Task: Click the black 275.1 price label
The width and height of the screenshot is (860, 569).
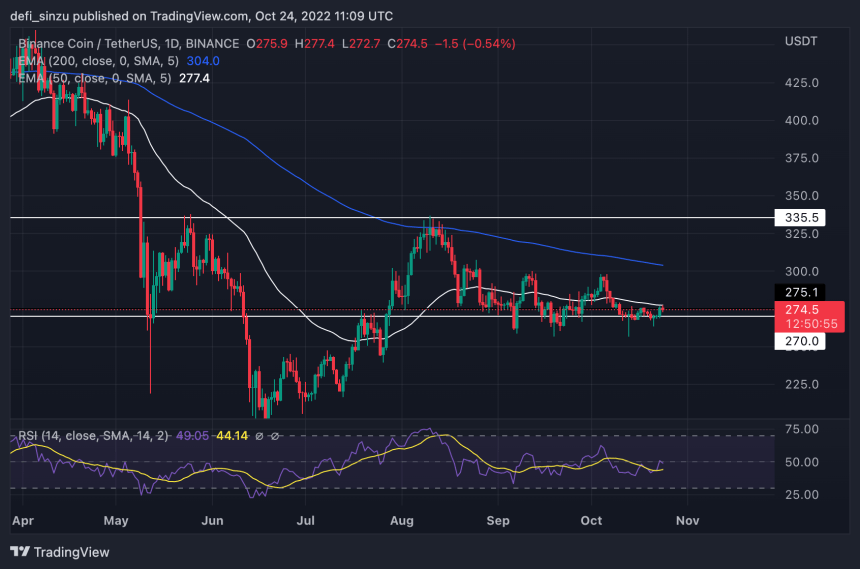Action: [x=800, y=292]
